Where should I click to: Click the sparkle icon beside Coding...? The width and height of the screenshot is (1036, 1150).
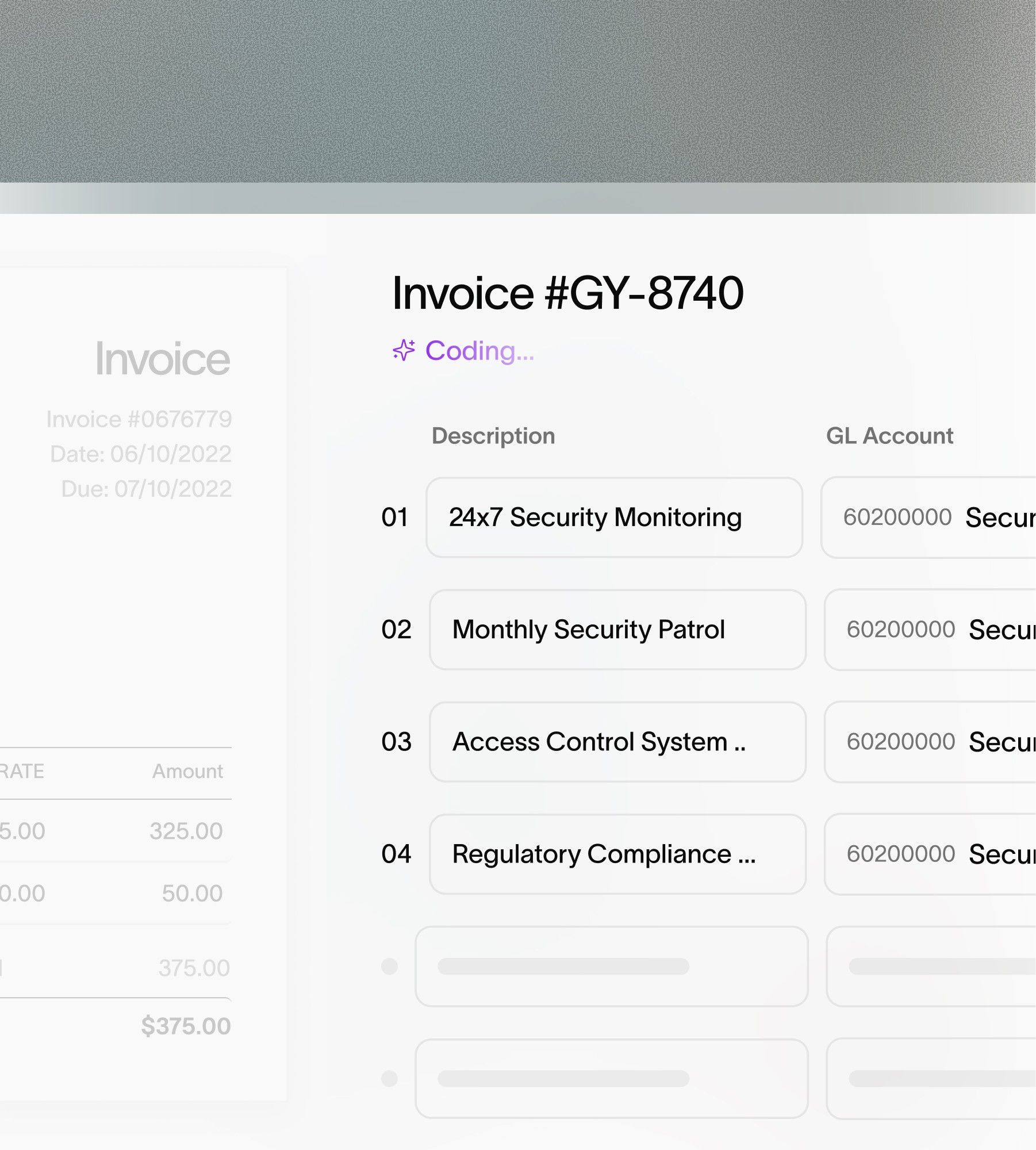(x=404, y=350)
